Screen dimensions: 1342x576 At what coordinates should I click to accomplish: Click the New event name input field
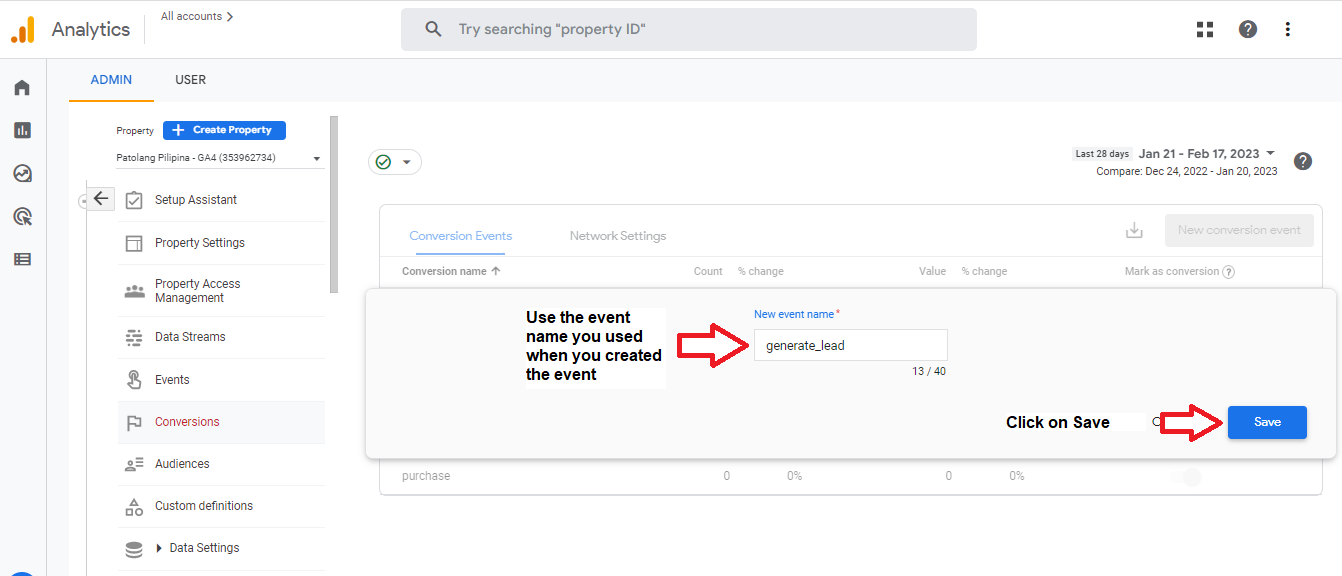(x=850, y=345)
